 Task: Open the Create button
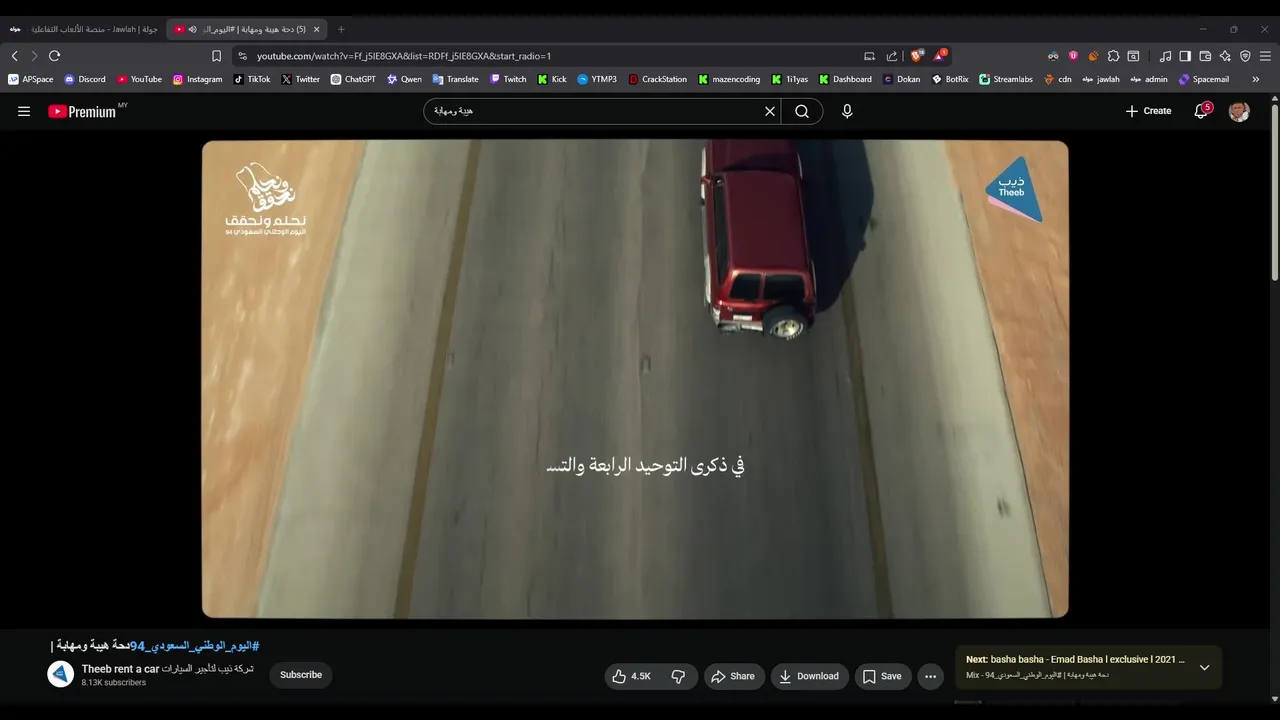pyautogui.click(x=1148, y=111)
